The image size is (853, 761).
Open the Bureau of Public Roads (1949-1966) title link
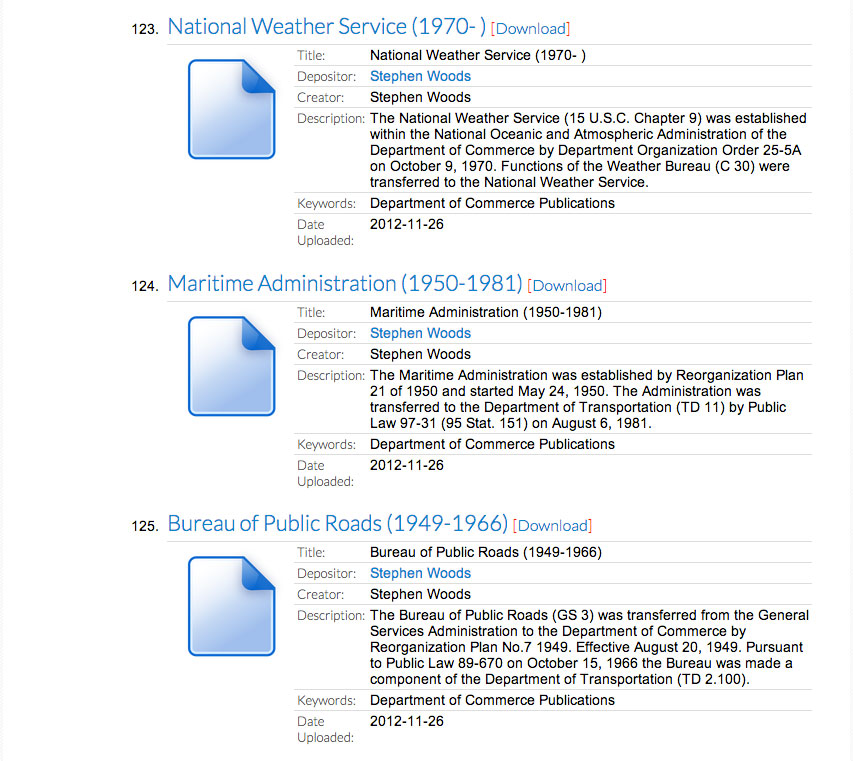point(337,523)
